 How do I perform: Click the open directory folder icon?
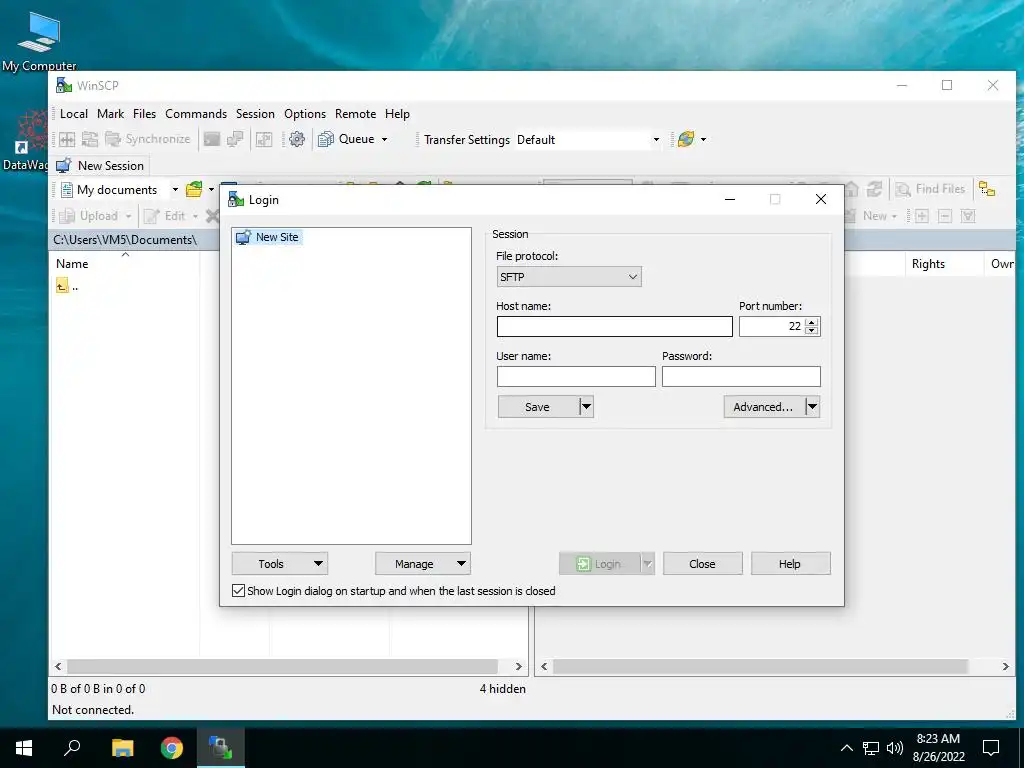[x=194, y=190]
